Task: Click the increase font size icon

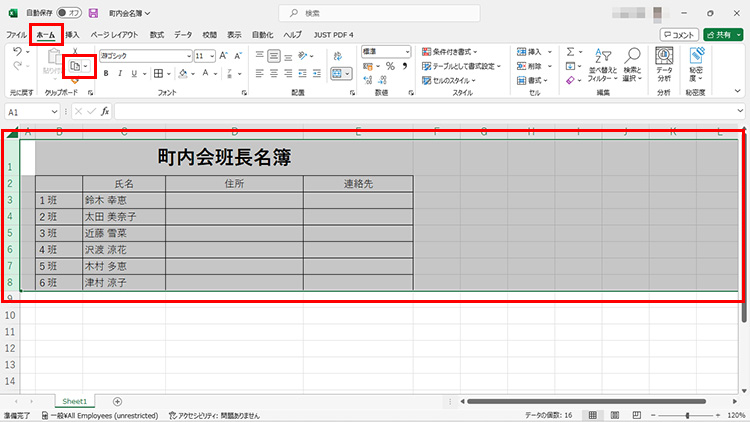Action: (224, 56)
